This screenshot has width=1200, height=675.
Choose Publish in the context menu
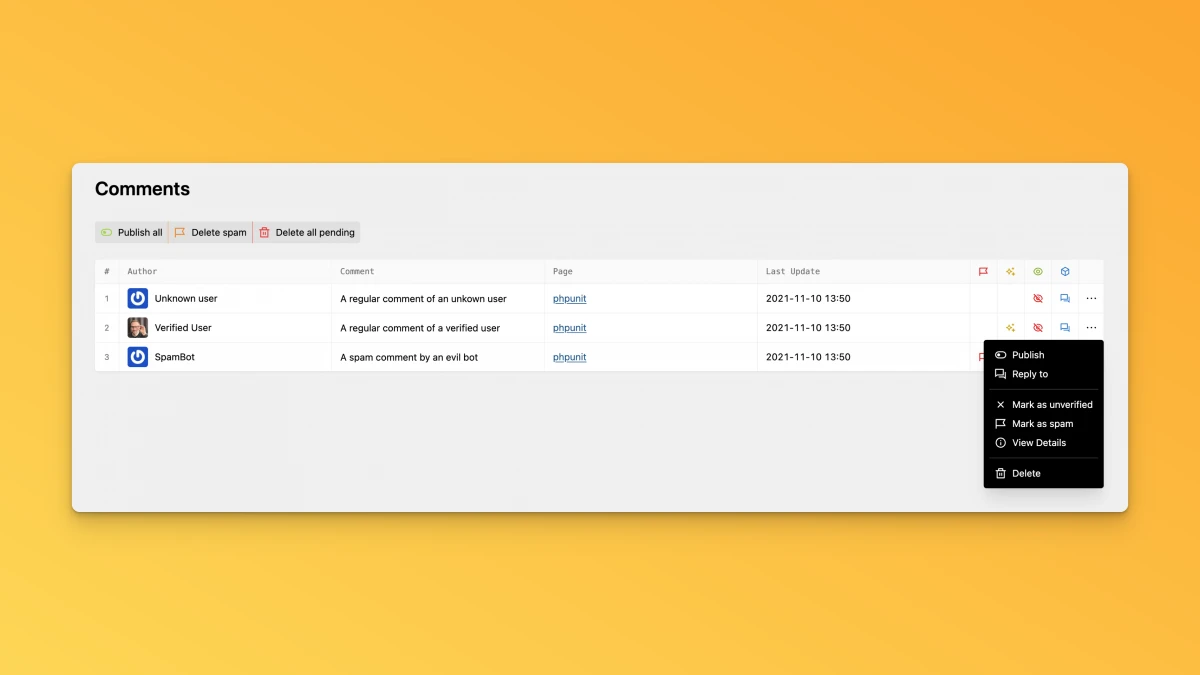click(1043, 355)
